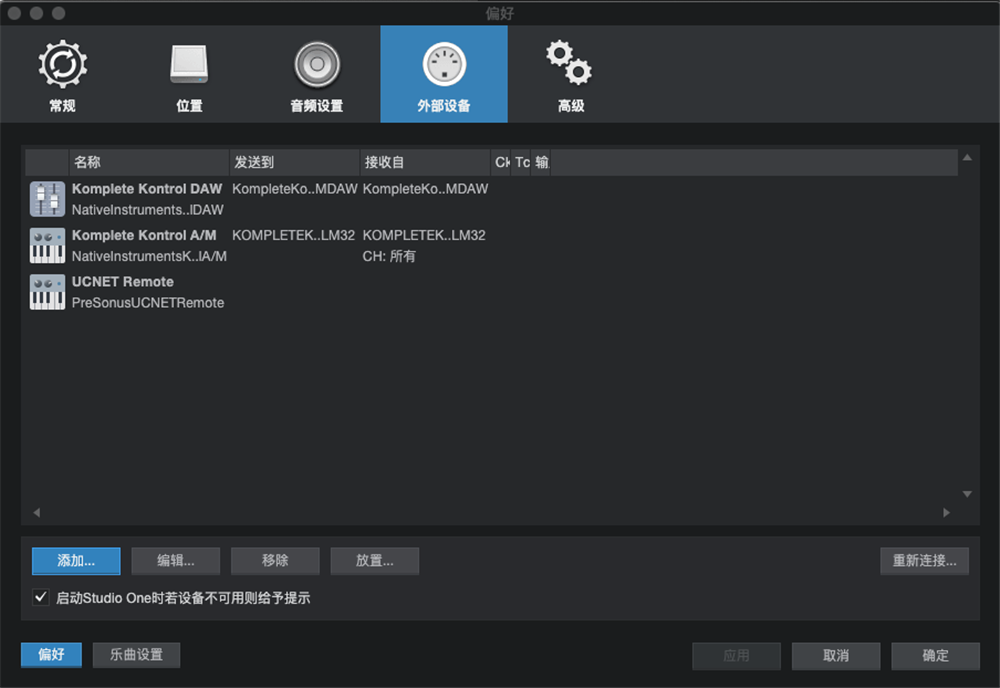Click the 移除 remove button
The height and width of the screenshot is (688, 1000).
coord(275,560)
